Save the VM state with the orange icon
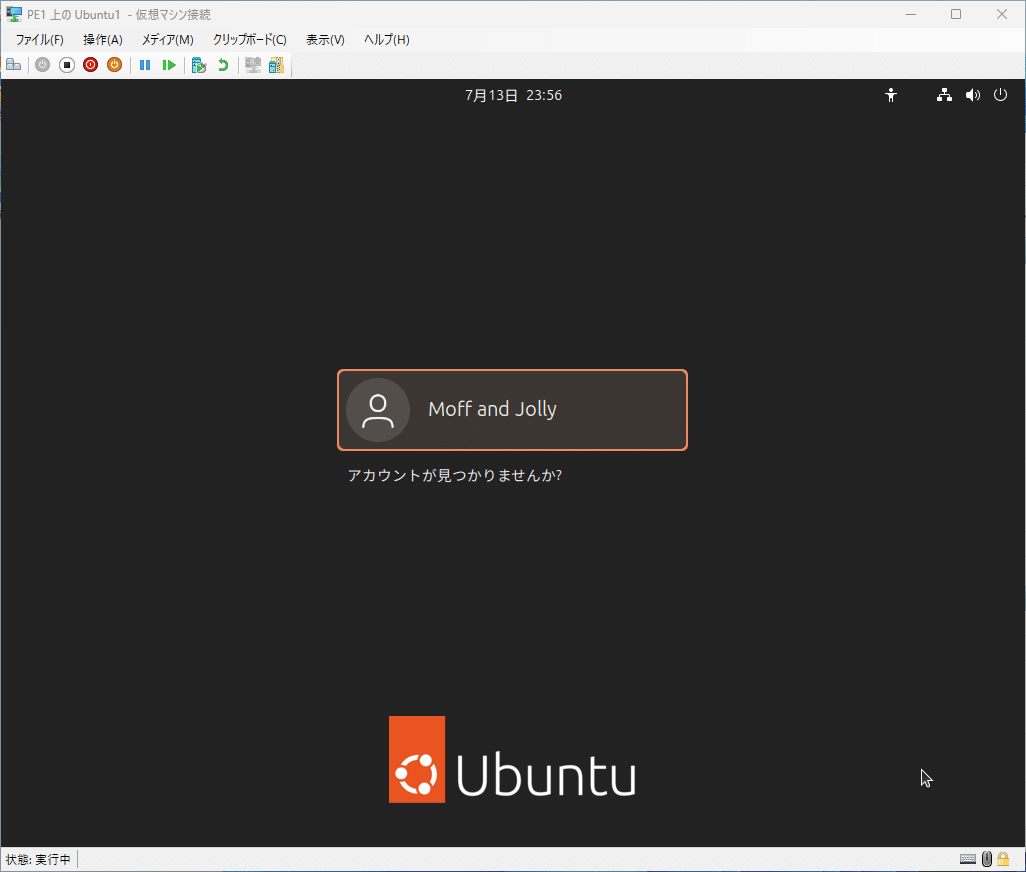Screen dimensions: 1026x872 pos(115,65)
